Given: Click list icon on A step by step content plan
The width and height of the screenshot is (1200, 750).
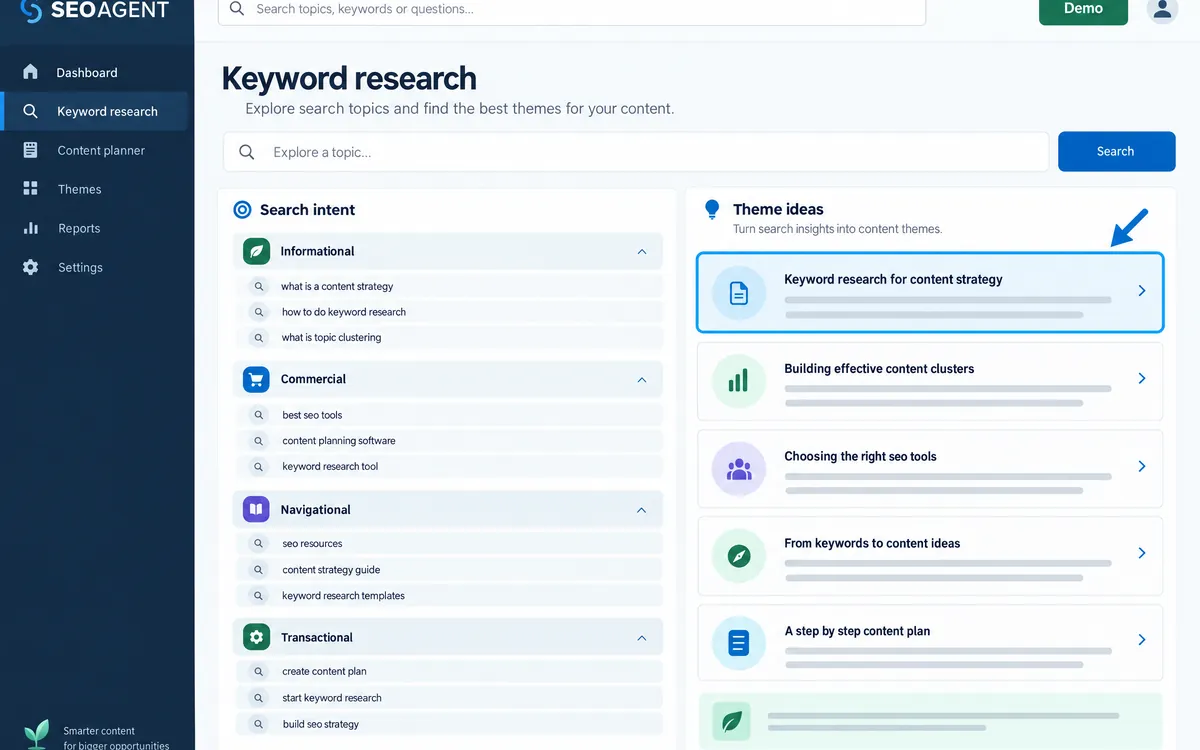Looking at the screenshot, I should pyautogui.click(x=739, y=642).
